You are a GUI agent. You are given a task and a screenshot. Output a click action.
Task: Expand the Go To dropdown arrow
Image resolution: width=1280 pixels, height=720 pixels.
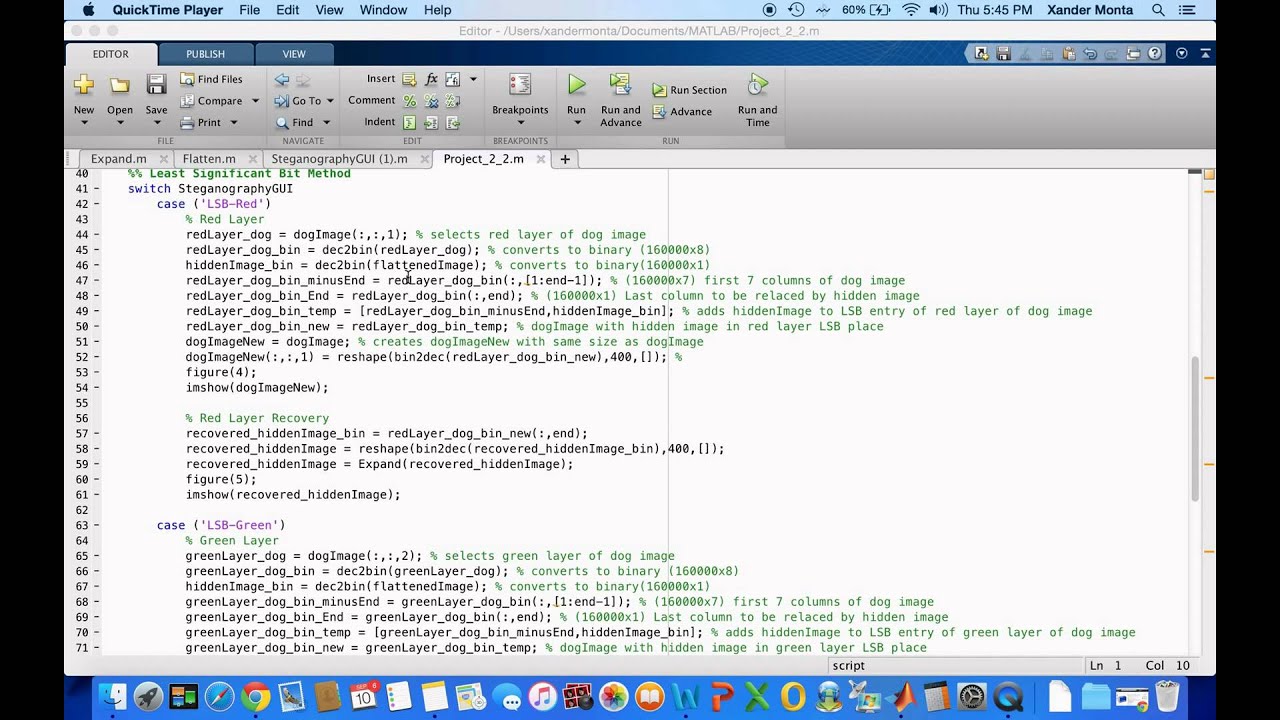(x=330, y=101)
